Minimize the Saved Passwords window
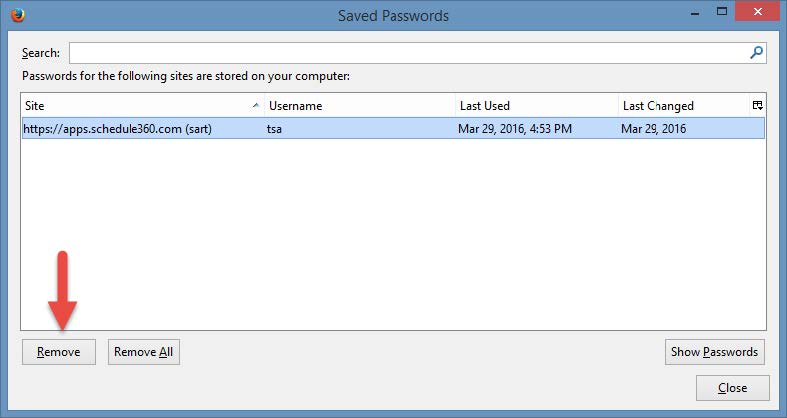Viewport: 787px width, 418px height. (695, 13)
